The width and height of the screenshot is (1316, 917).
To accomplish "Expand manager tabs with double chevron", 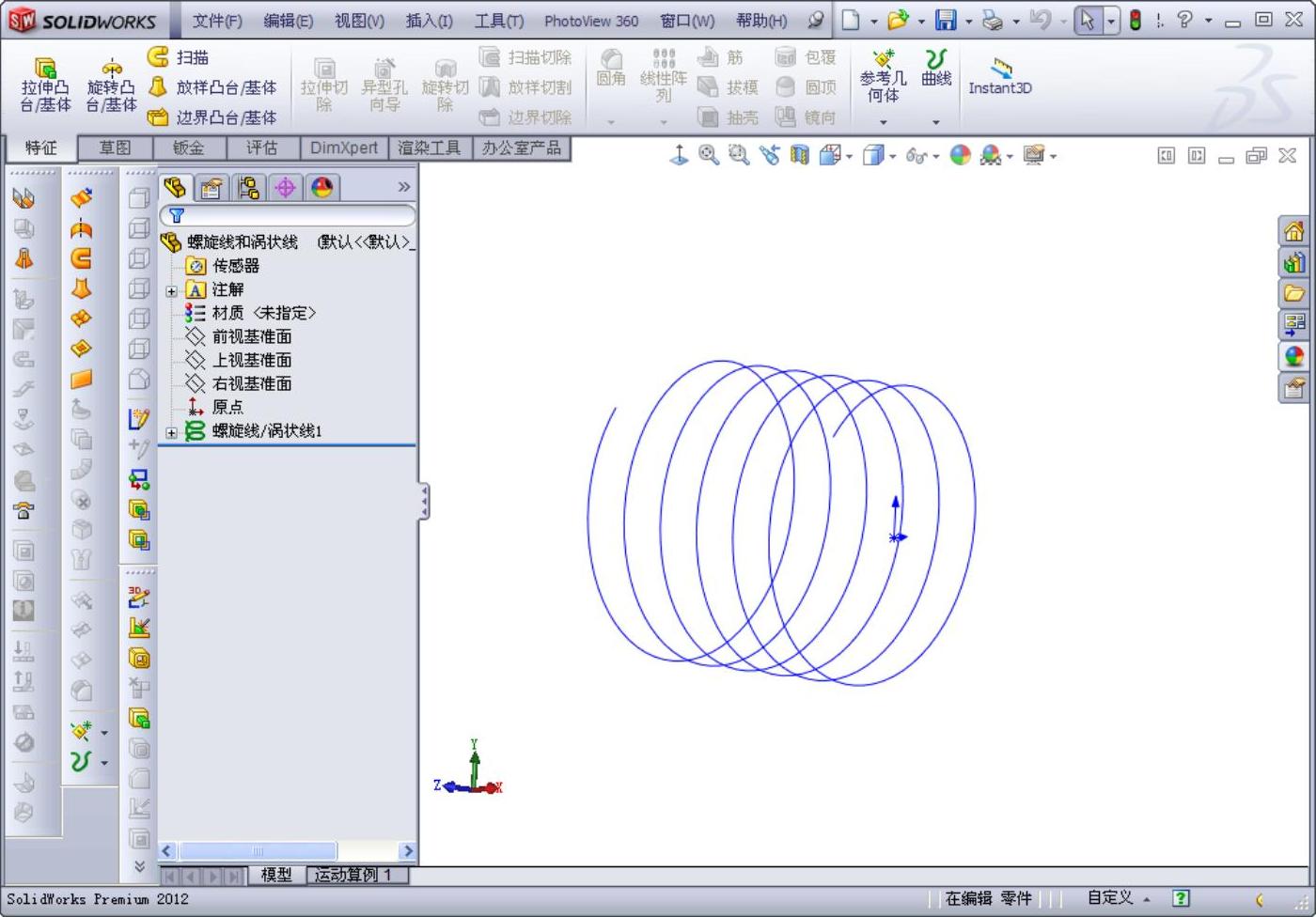I will 404,187.
